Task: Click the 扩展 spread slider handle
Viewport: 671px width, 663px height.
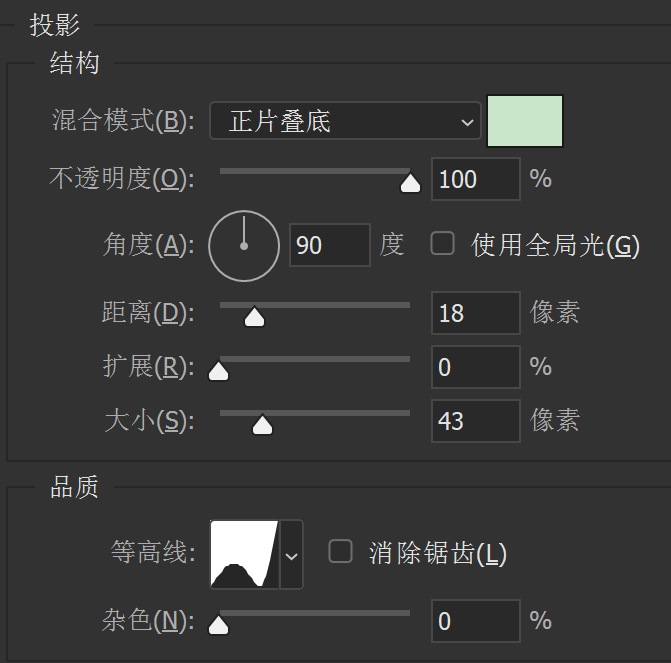Action: [218, 372]
